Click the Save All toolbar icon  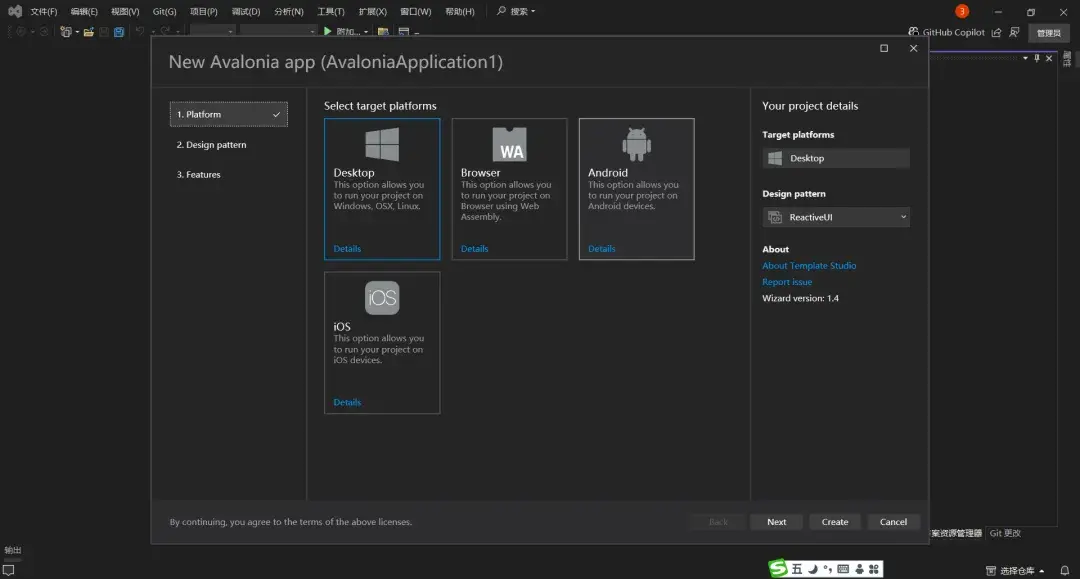[118, 32]
